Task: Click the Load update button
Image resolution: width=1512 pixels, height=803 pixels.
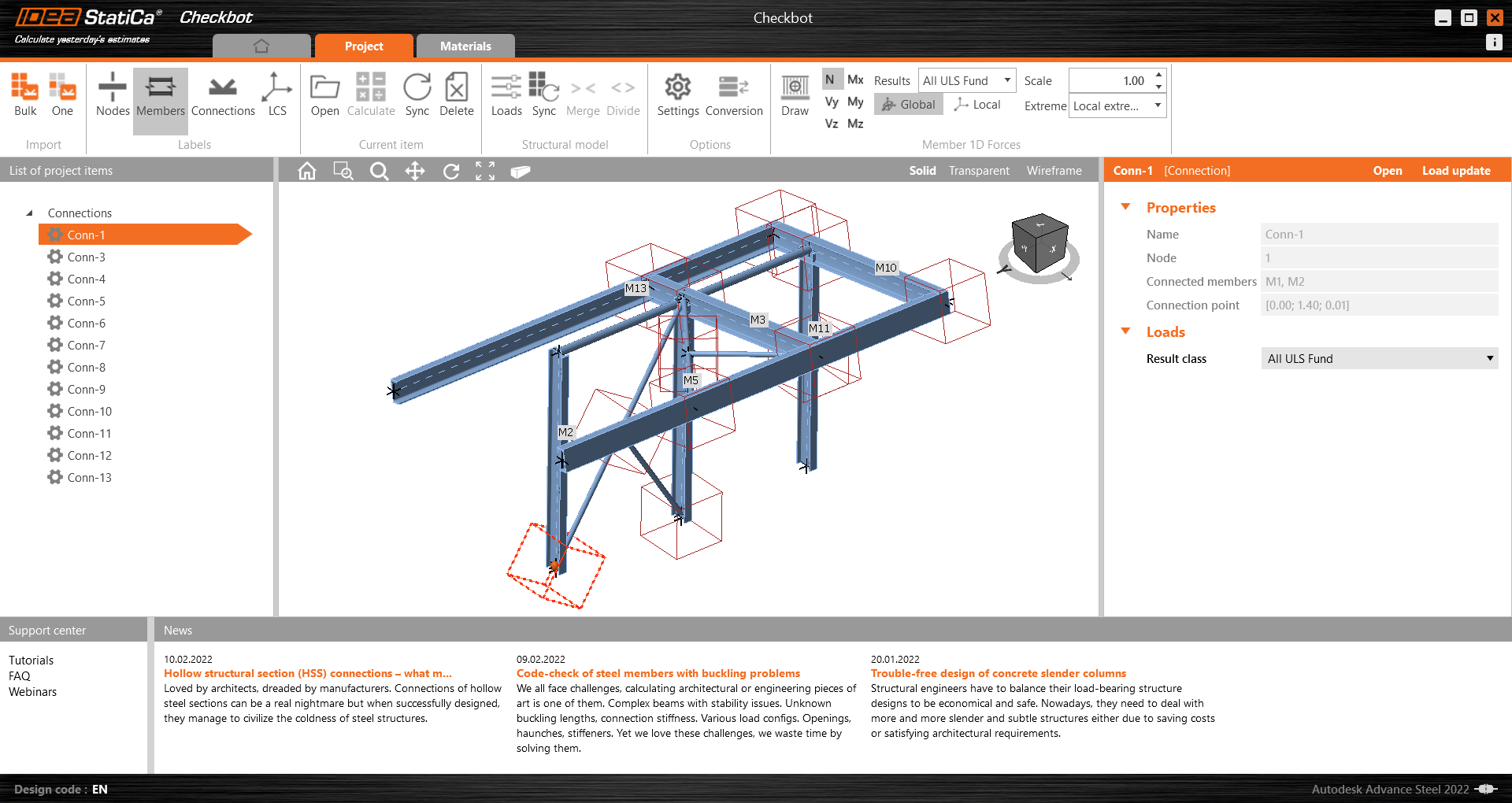Action: point(1456,170)
